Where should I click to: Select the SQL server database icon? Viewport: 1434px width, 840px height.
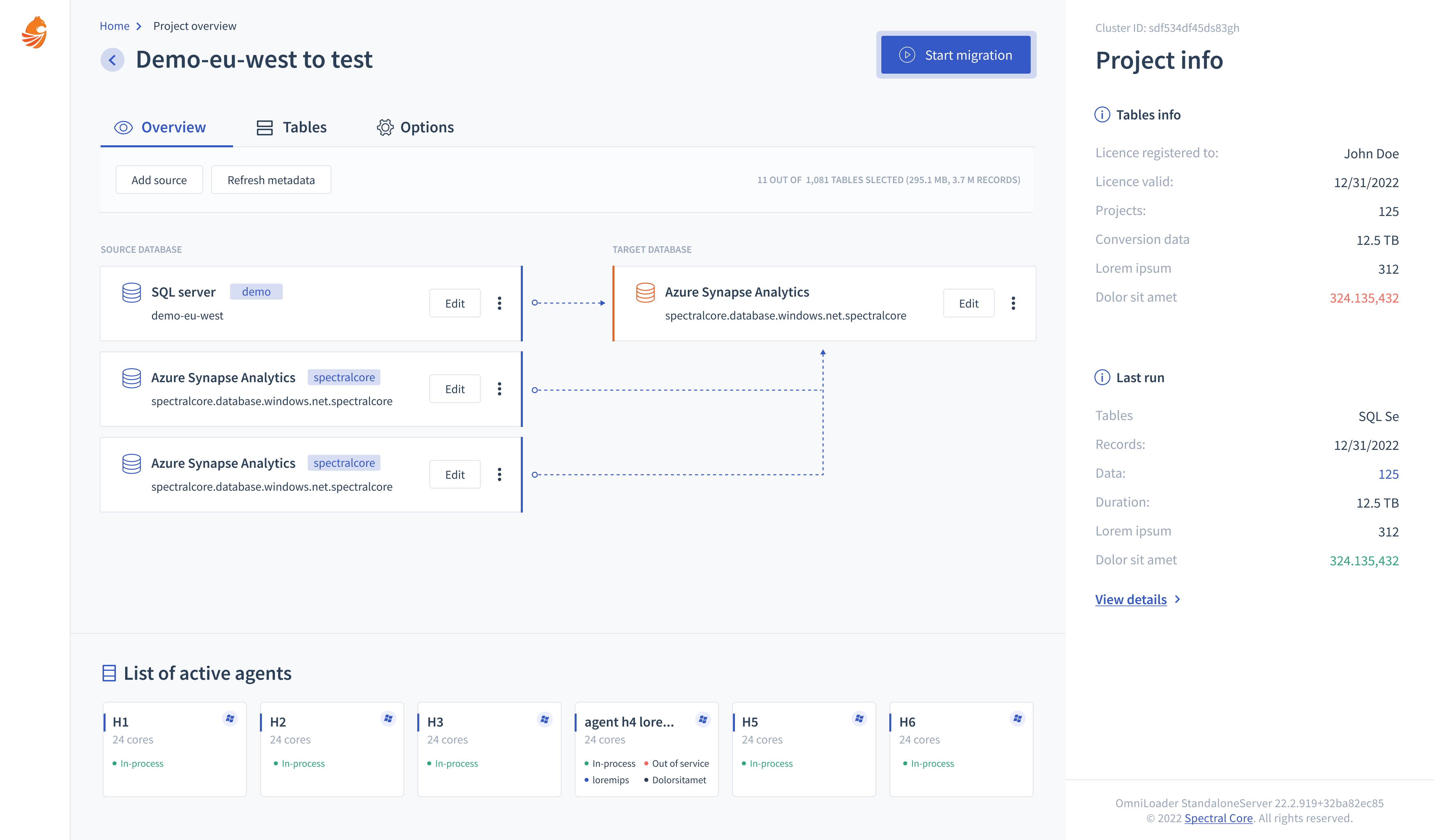click(131, 292)
